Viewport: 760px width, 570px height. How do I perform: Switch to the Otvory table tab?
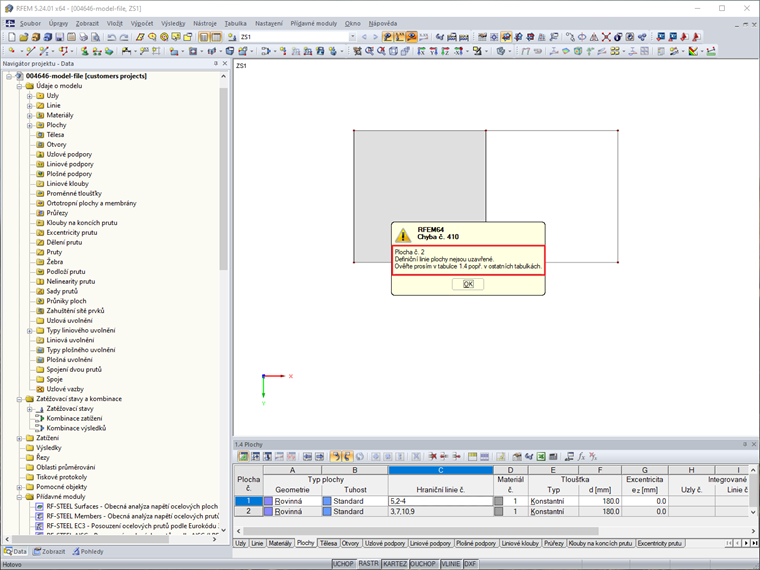coord(350,543)
